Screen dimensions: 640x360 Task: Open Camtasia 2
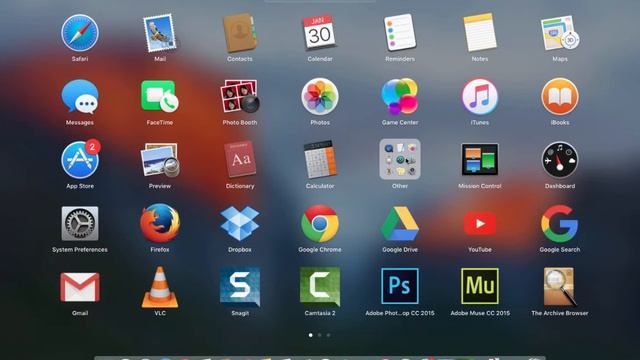click(x=320, y=287)
